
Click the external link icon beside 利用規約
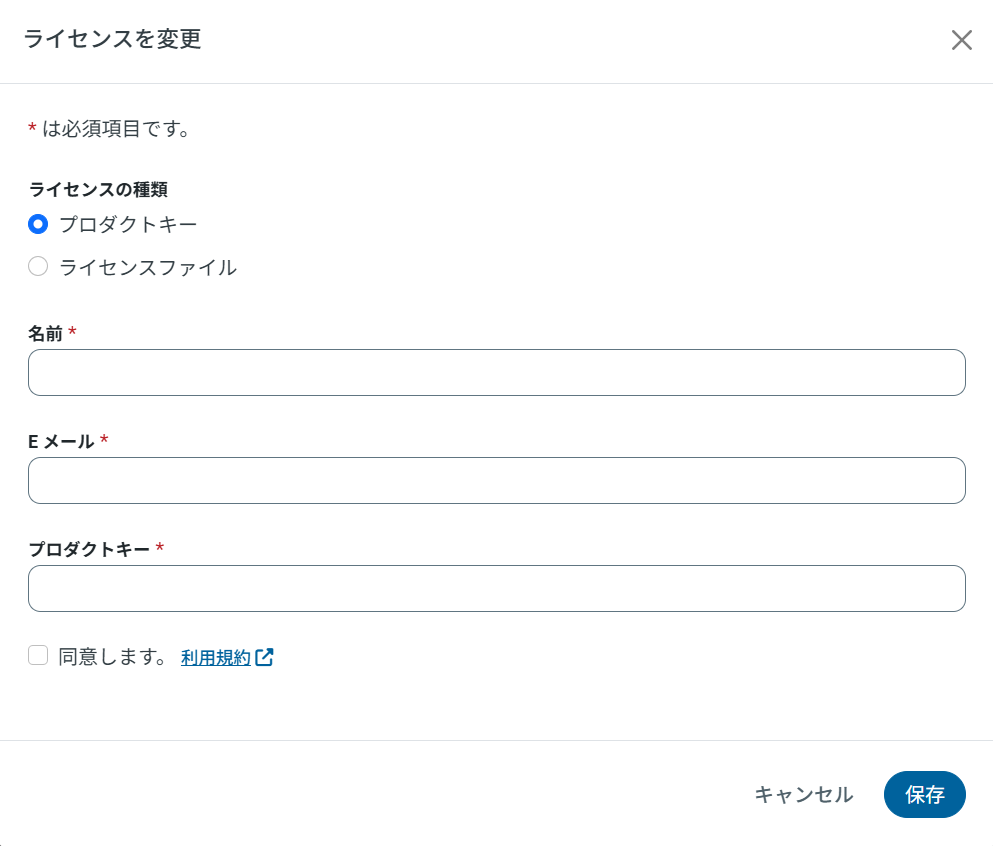click(x=265, y=657)
